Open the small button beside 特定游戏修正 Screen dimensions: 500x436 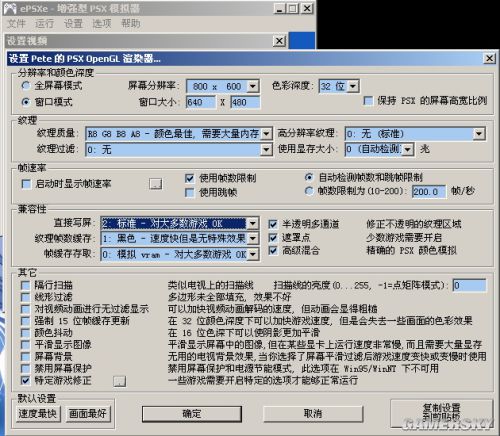(x=120, y=381)
